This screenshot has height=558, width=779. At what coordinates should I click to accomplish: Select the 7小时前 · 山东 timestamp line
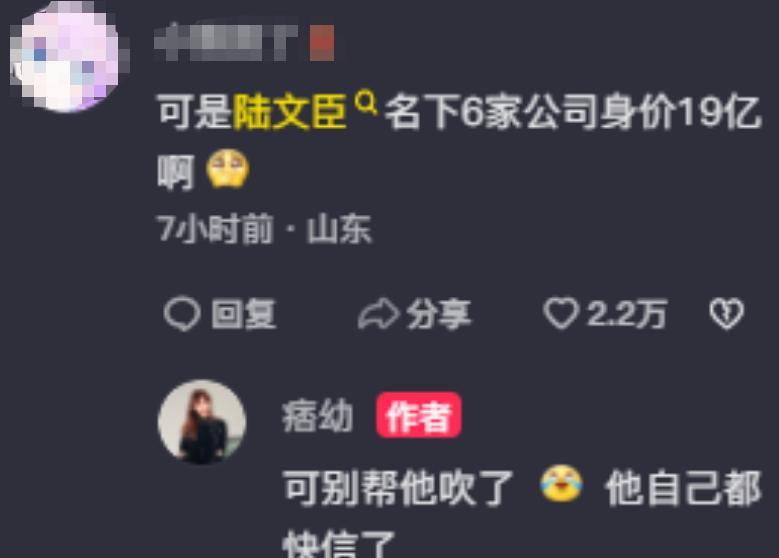pos(264,229)
